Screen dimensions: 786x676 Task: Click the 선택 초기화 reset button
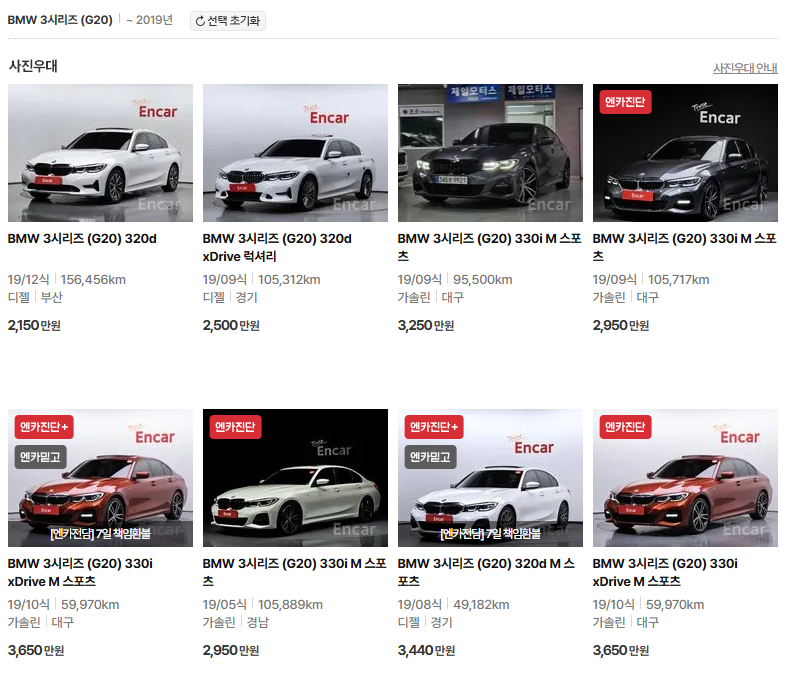point(228,21)
